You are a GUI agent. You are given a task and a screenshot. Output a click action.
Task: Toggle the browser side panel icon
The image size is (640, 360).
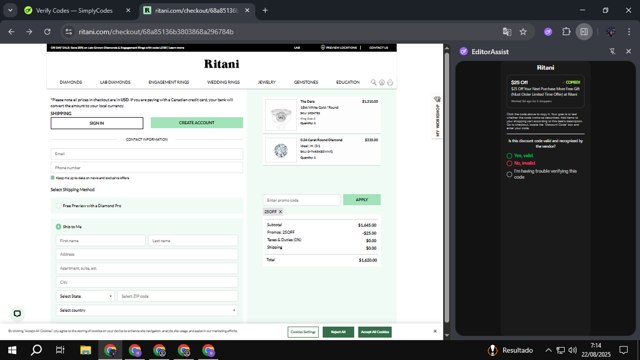click(584, 32)
